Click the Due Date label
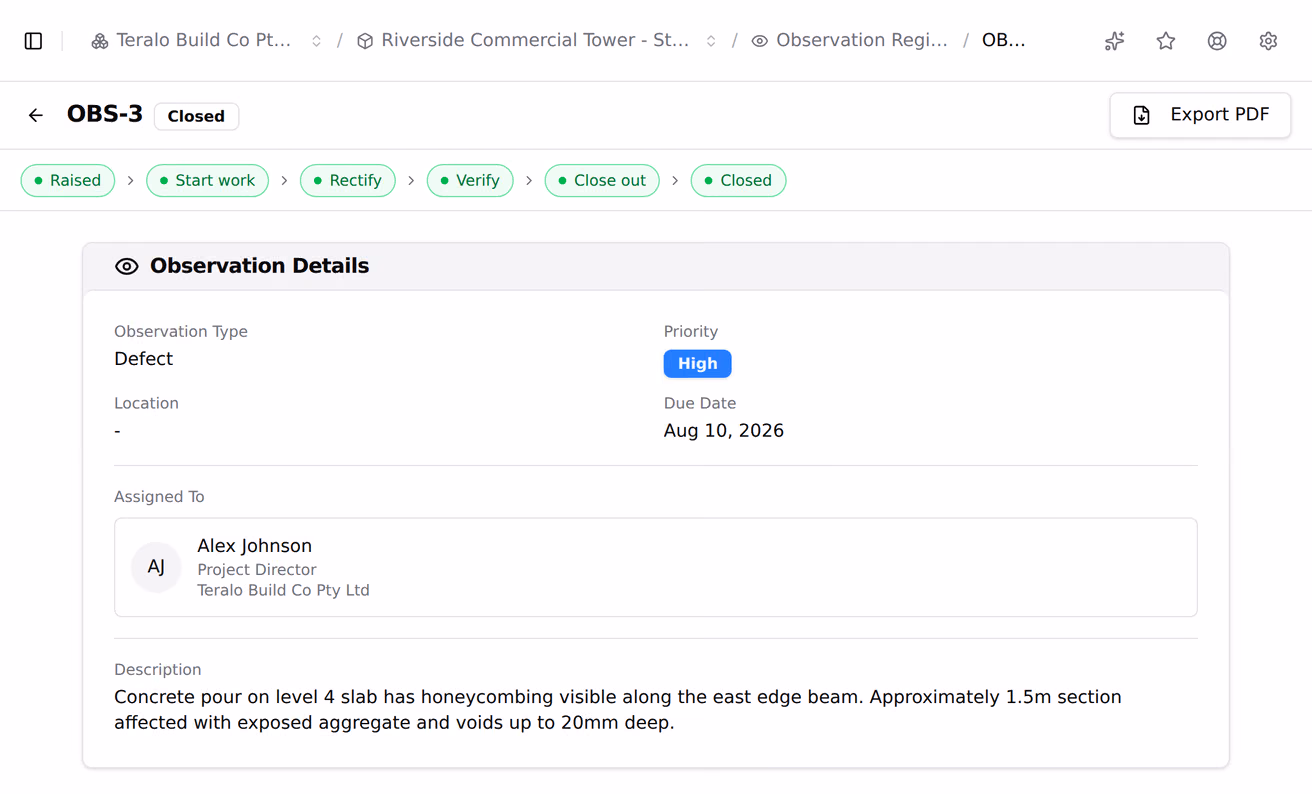This screenshot has width=1312, height=794. (x=700, y=404)
